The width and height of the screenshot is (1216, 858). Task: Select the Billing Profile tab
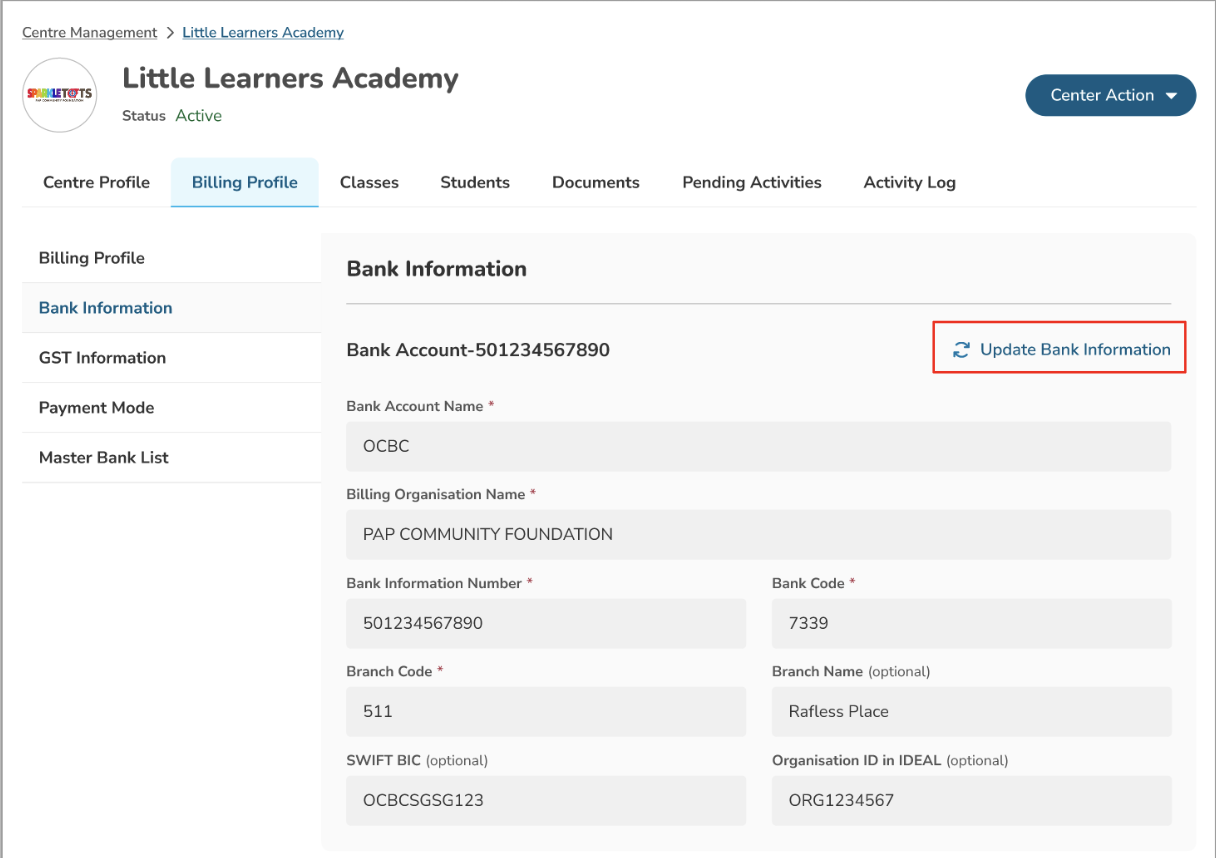point(245,182)
